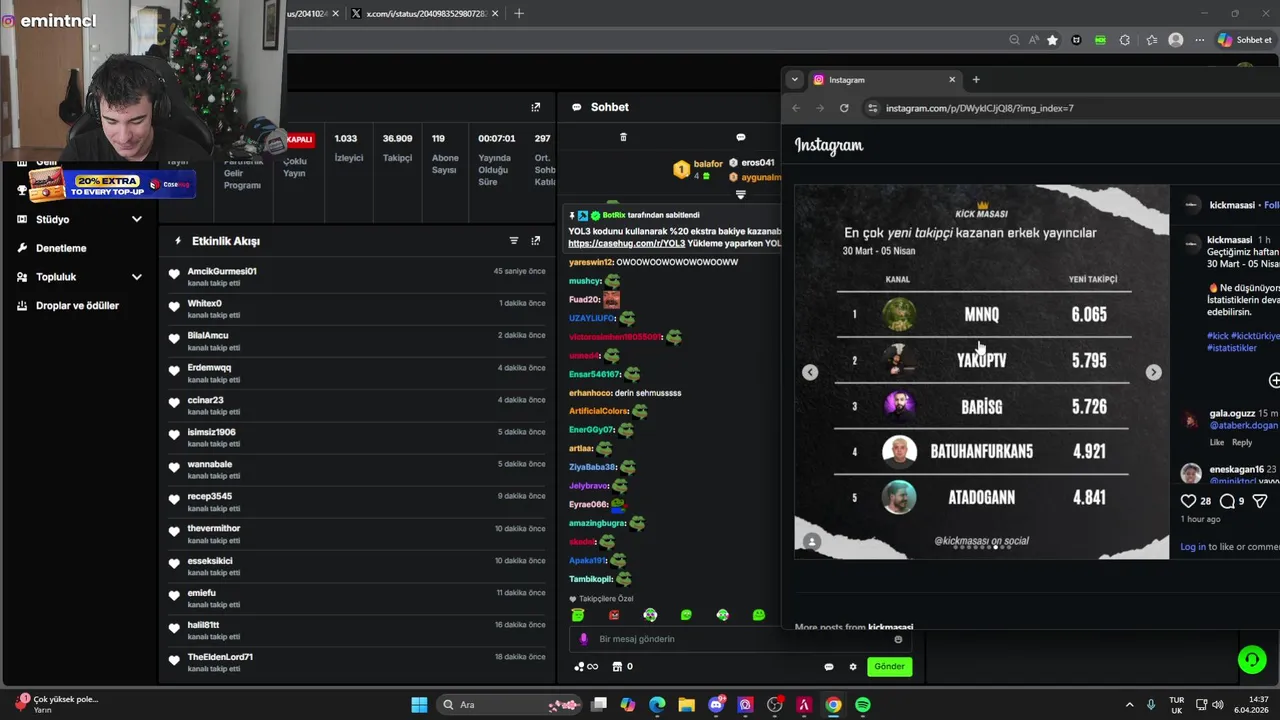Screen dimensions: 1280x720
Task: Select AmcikGurmesi01 follow event row
Action: (358, 276)
